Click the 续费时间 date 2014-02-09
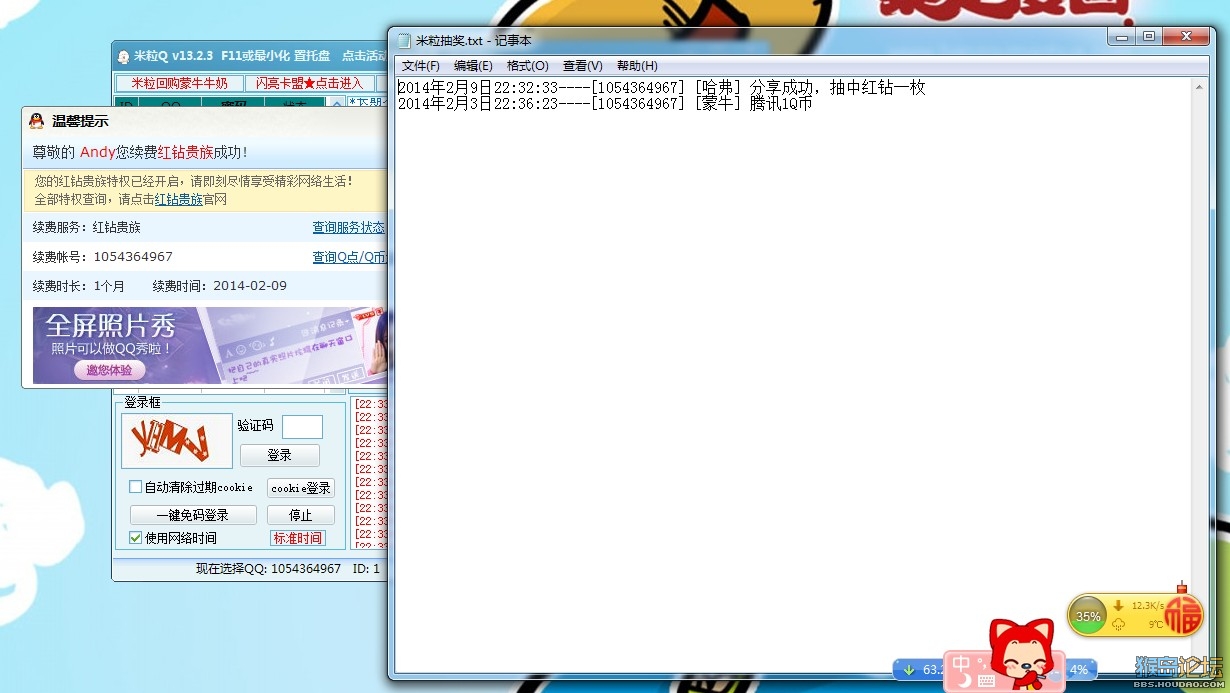 [250, 286]
